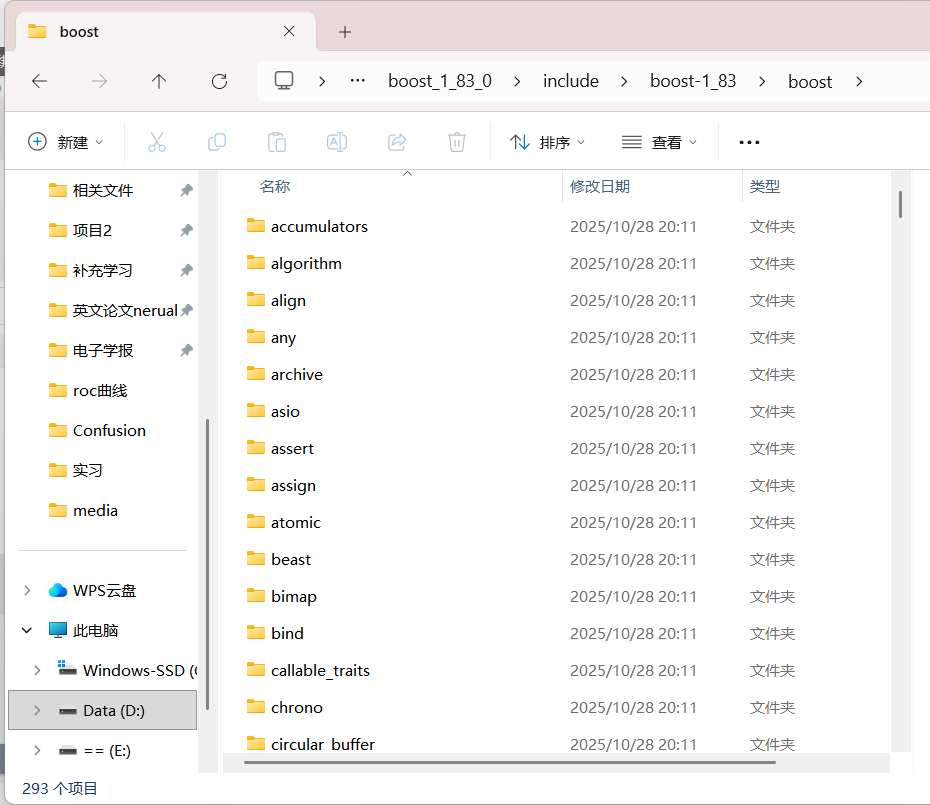Image resolution: width=930 pixels, height=805 pixels.
Task: Click the Paste clipboard icon
Action: pyautogui.click(x=277, y=142)
